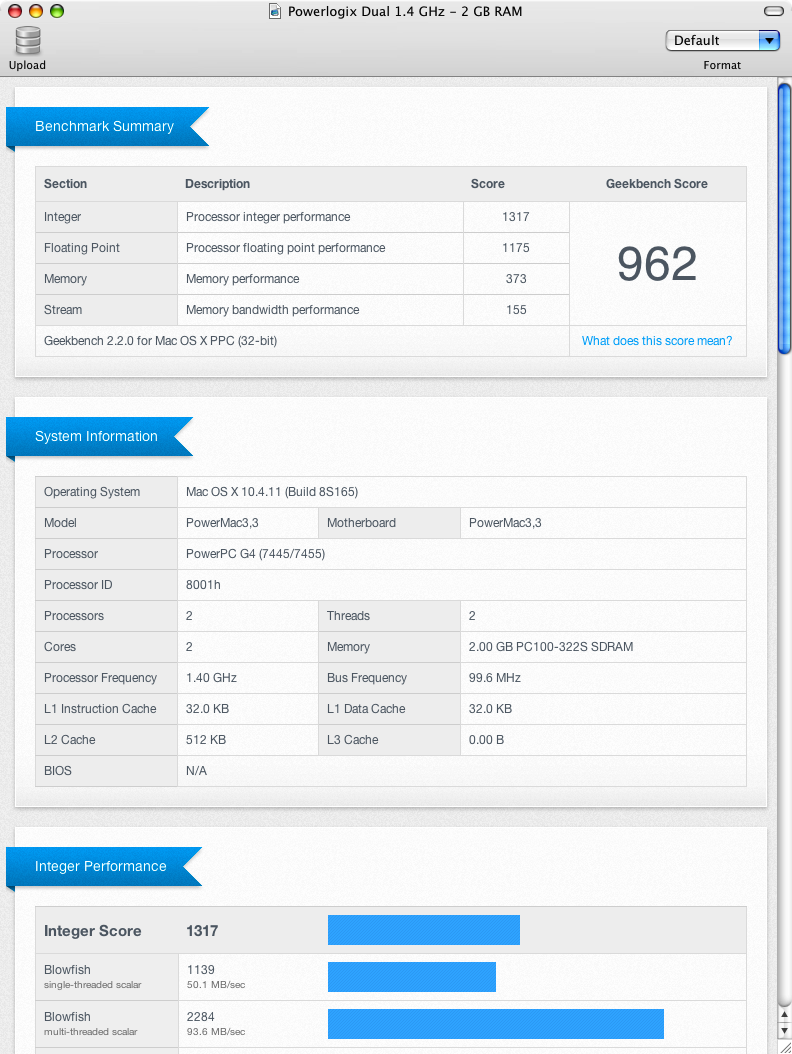This screenshot has height=1054, width=792.
Task: Click the Stream score 155
Action: (516, 310)
